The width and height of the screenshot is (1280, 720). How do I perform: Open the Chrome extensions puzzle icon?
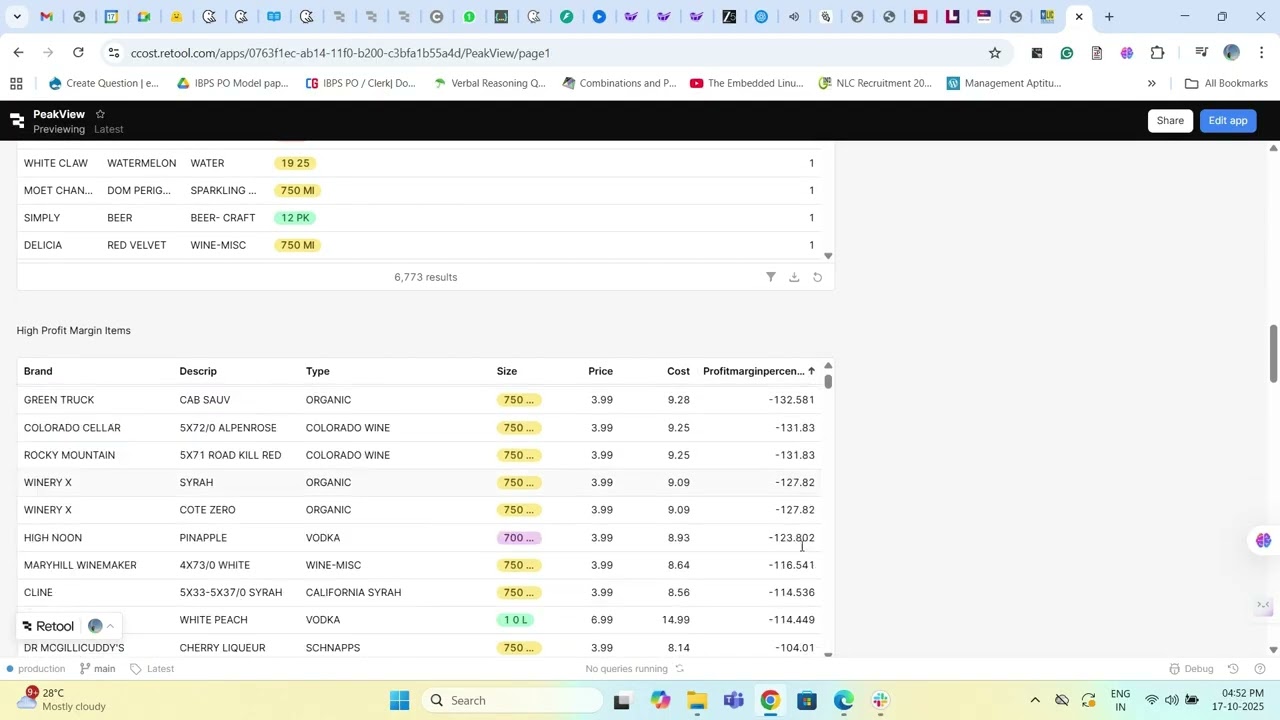tap(1157, 53)
